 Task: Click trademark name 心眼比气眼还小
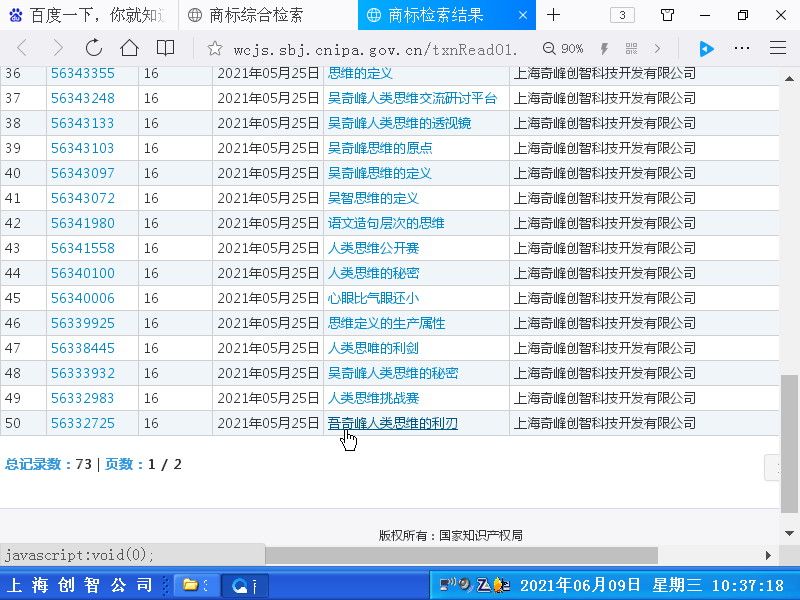[x=373, y=298]
